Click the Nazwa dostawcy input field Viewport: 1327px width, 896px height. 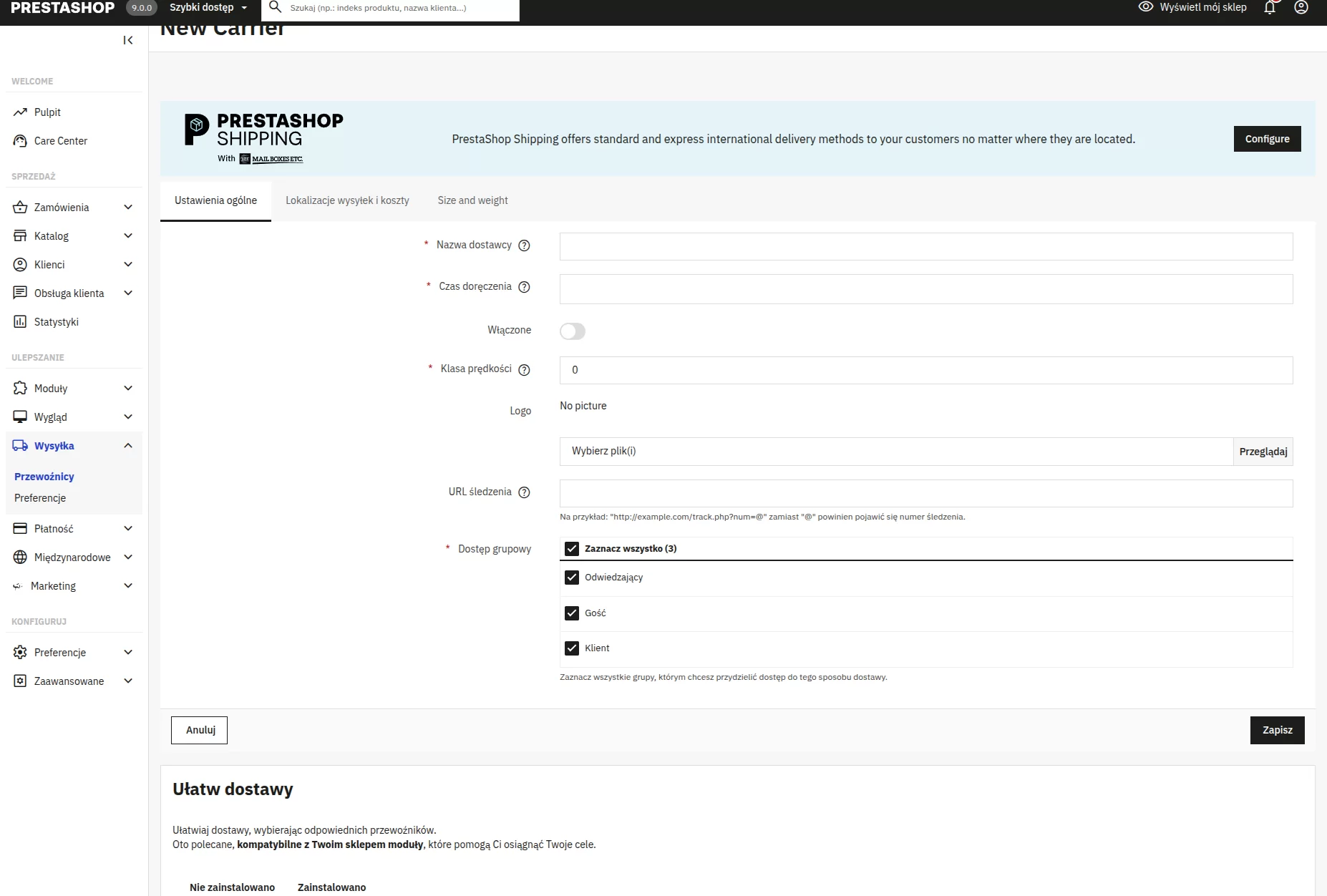coord(925,246)
